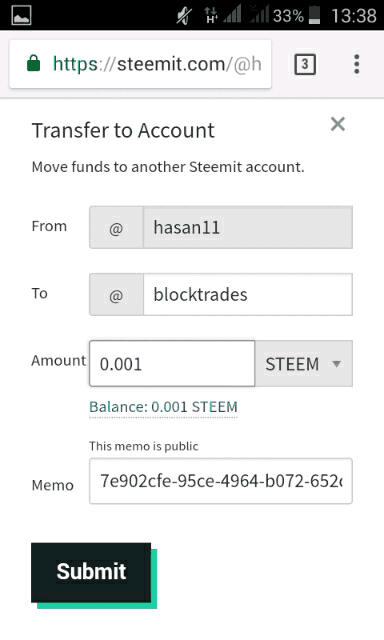Image resolution: width=384 pixels, height=640 pixels.
Task: Click the Memo input field
Action: point(221,481)
